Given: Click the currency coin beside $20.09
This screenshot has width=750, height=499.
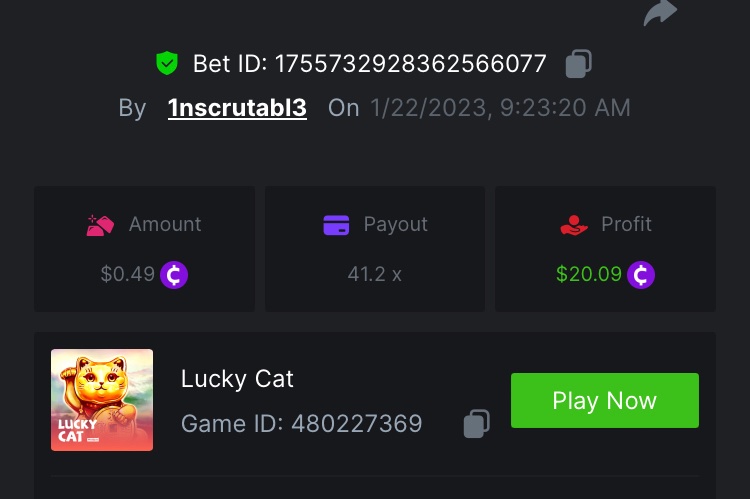Looking at the screenshot, I should pyautogui.click(x=641, y=274).
